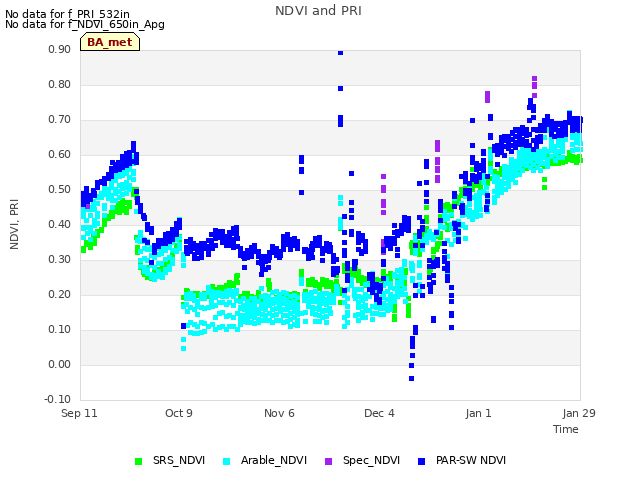
Task: Click the 0.50 y-axis tick label
Action: [60, 189]
